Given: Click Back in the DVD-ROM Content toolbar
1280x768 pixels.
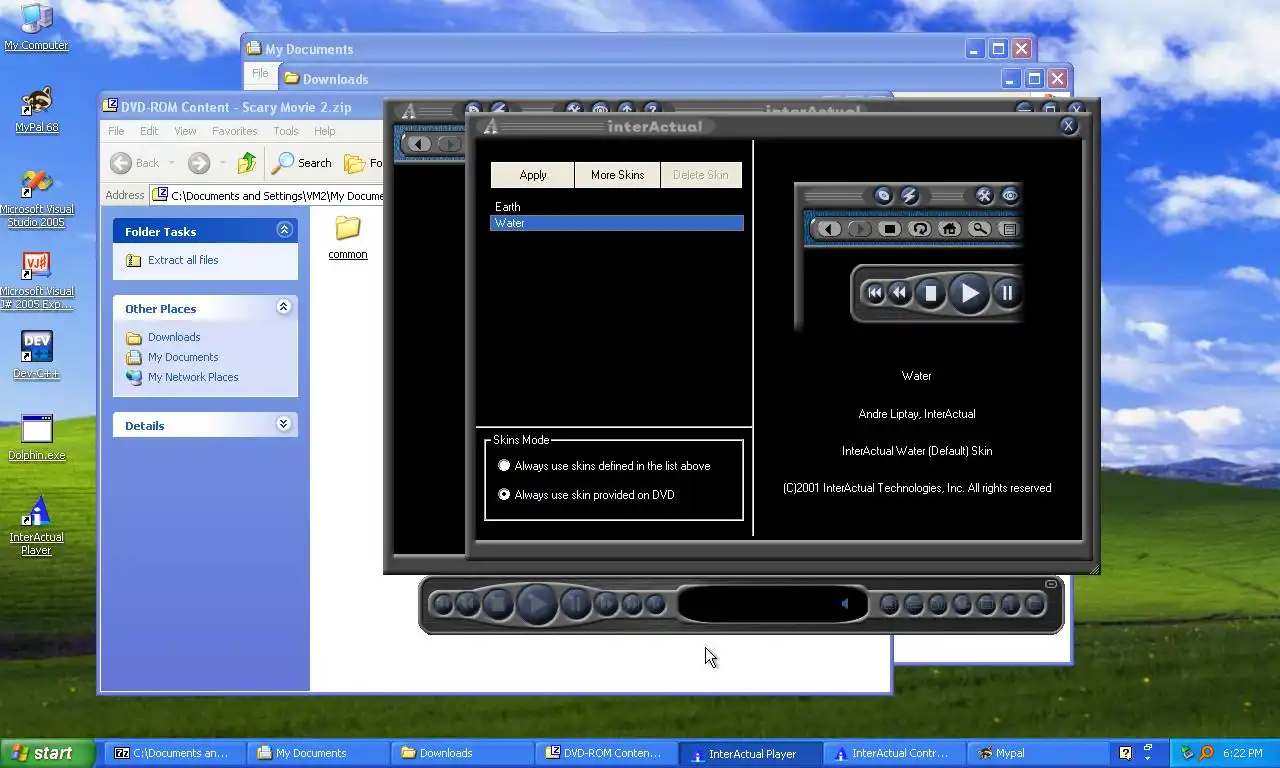Looking at the screenshot, I should 135,162.
